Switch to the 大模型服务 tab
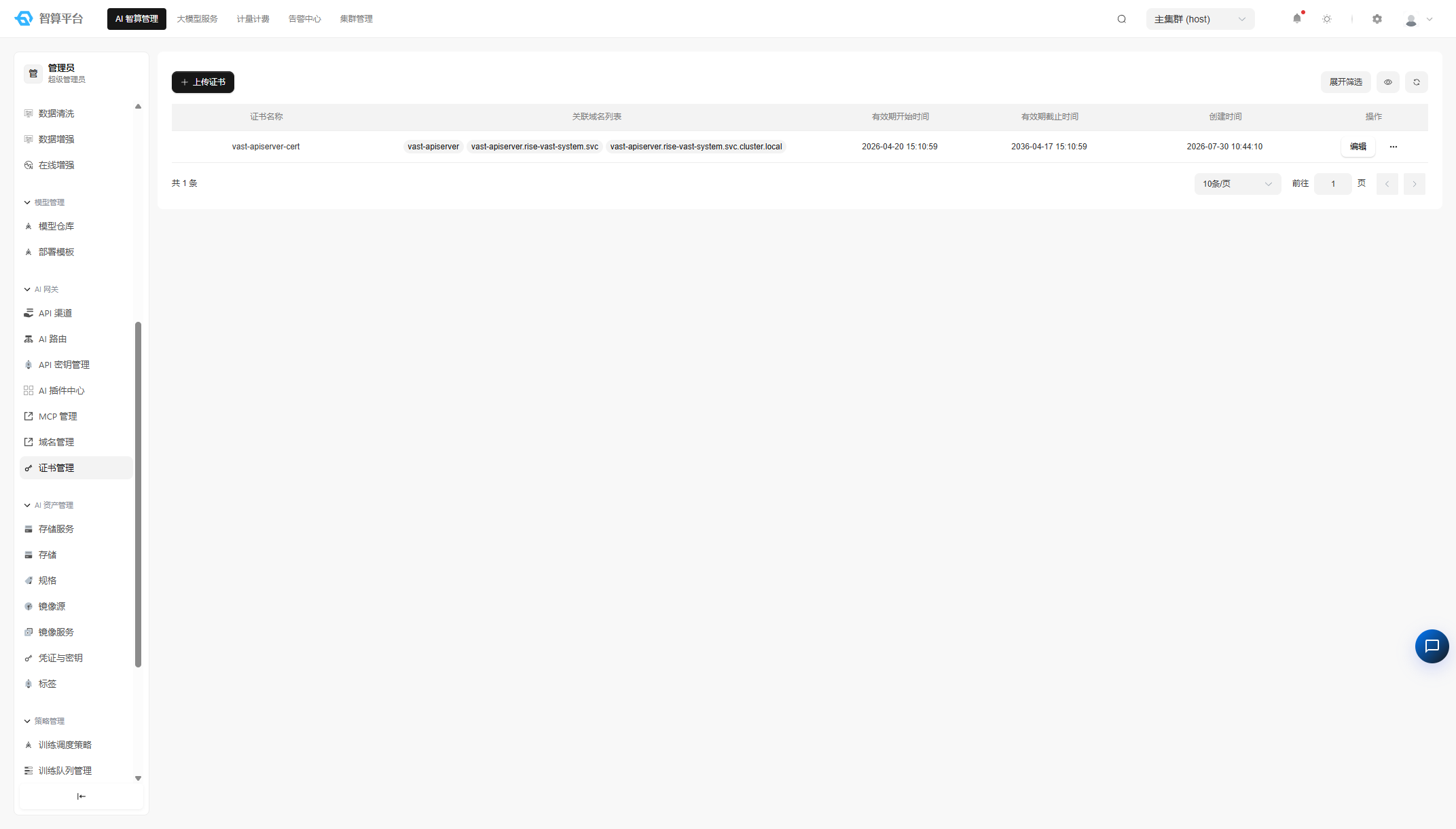This screenshot has width=1456, height=829. point(197,19)
